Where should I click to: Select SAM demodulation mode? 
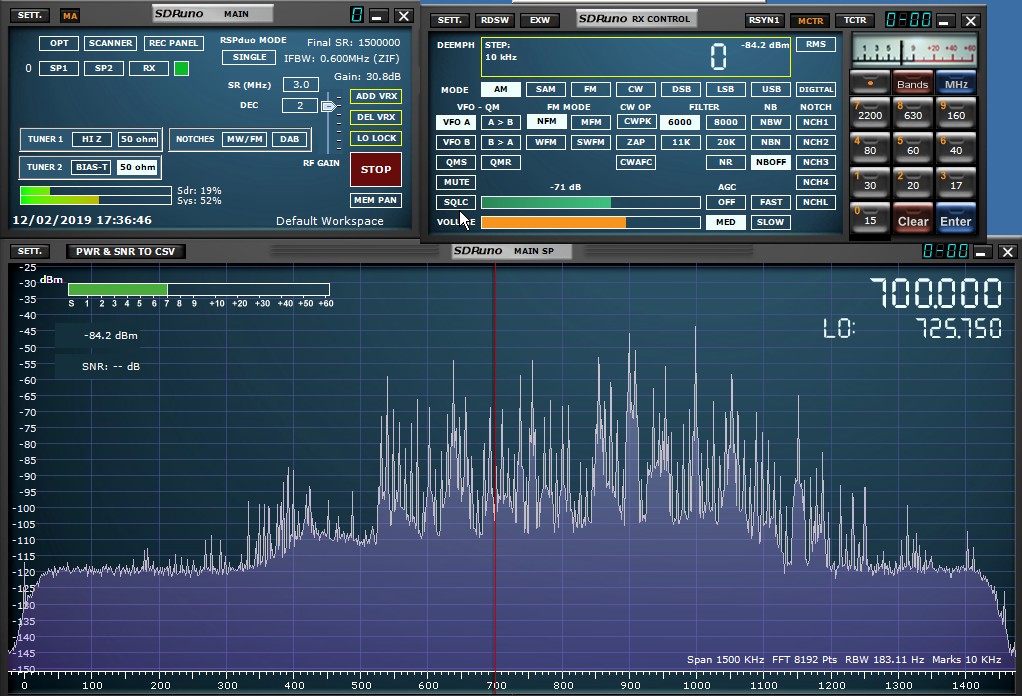pos(546,89)
